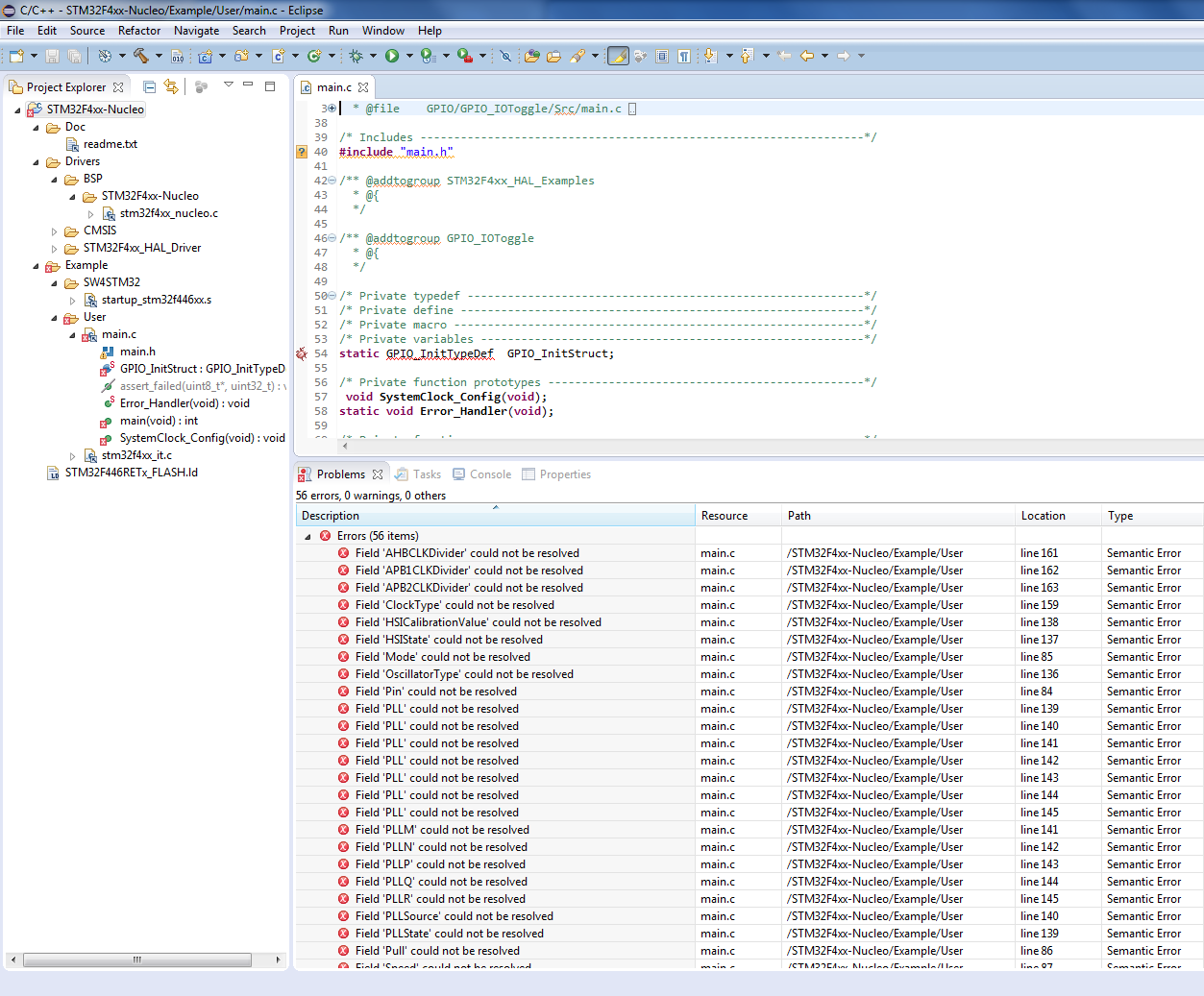Click the hammer Build icon in toolbar
Image resolution: width=1204 pixels, height=996 pixels.
(140, 56)
